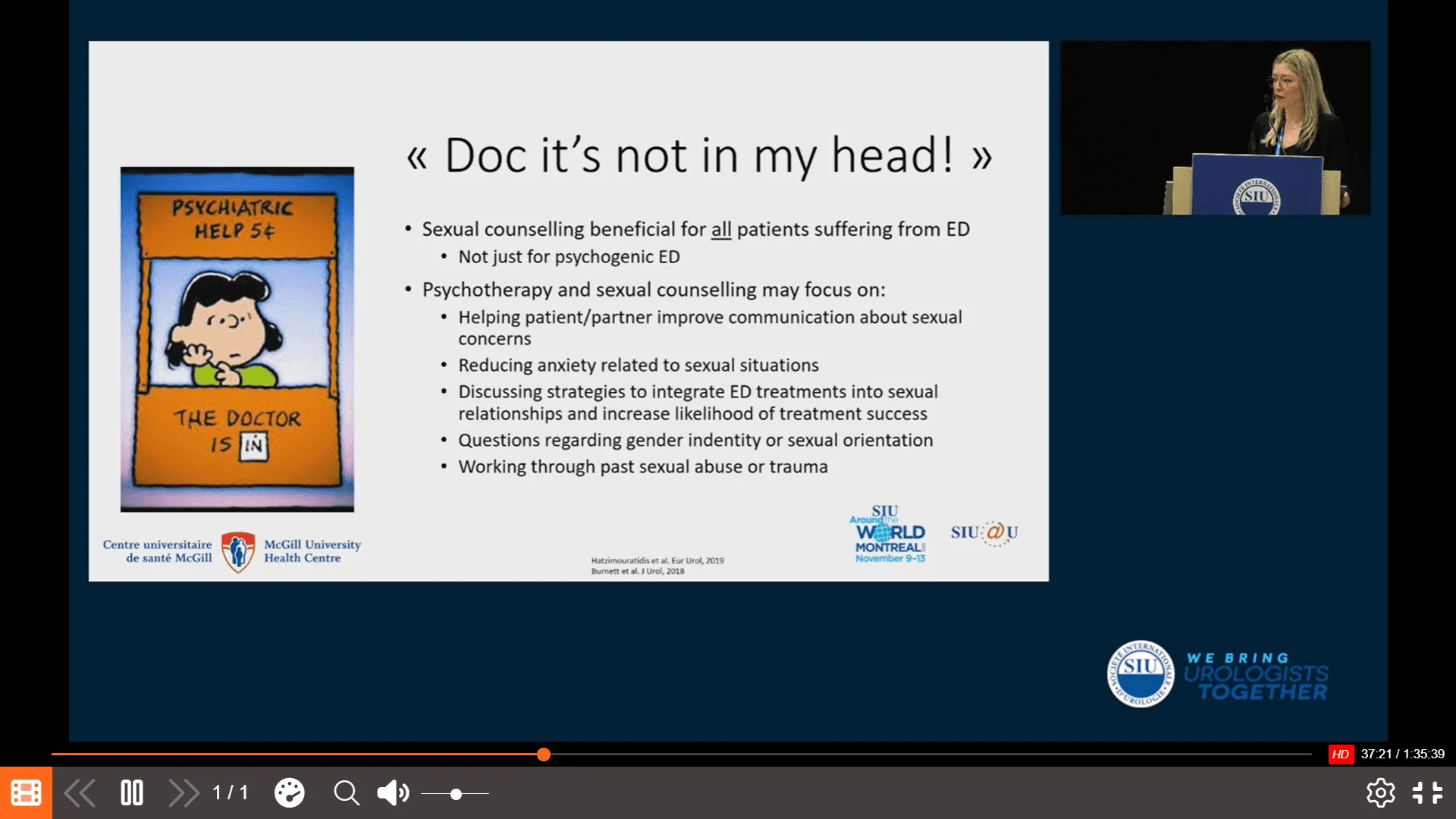1456x819 pixels.
Task: Click the 1 / 1 slide counter
Action: (231, 793)
